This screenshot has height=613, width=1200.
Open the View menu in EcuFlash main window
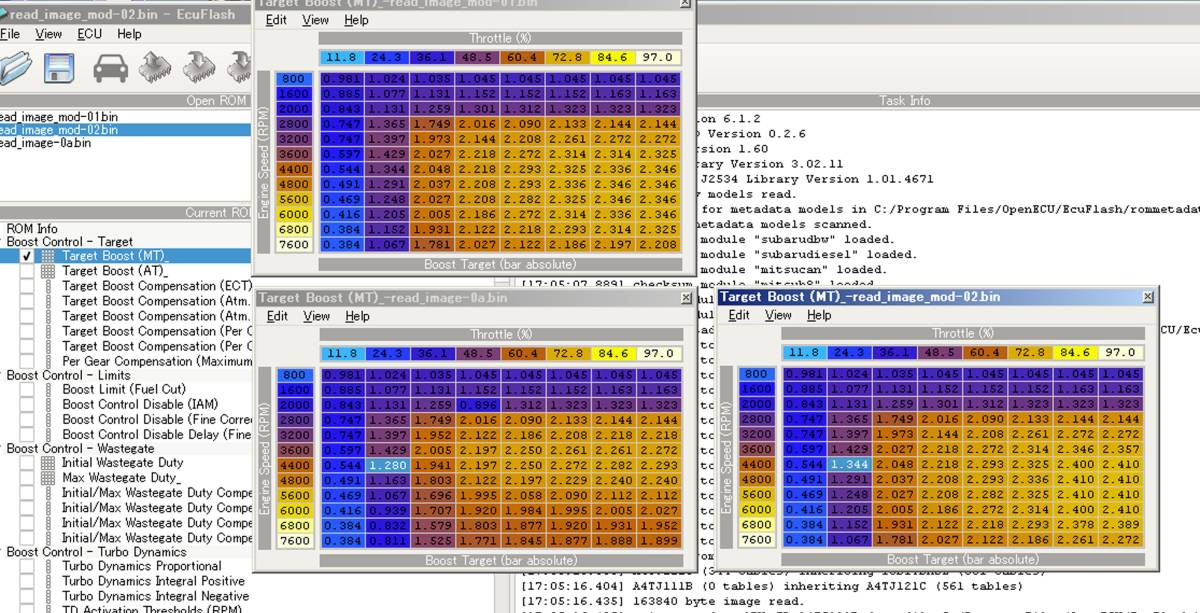[48, 34]
